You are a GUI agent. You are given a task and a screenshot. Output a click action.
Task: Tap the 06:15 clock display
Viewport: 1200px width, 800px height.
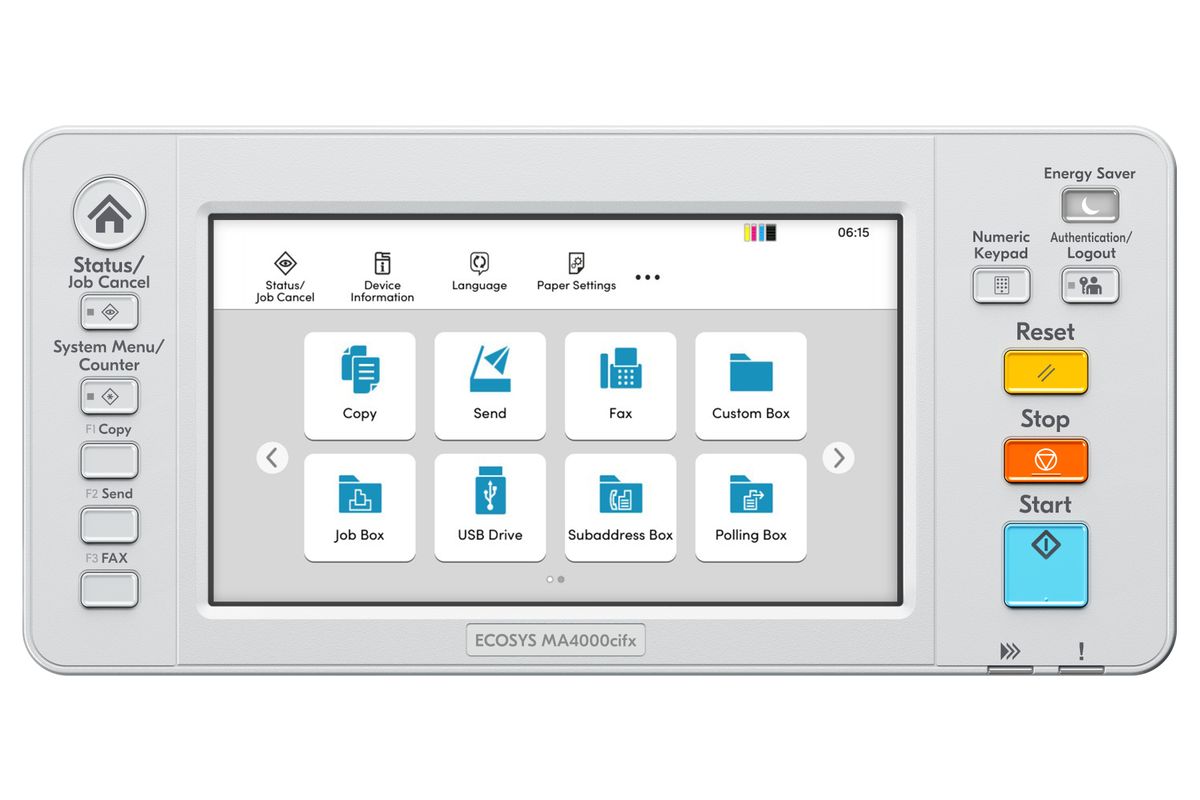point(853,233)
